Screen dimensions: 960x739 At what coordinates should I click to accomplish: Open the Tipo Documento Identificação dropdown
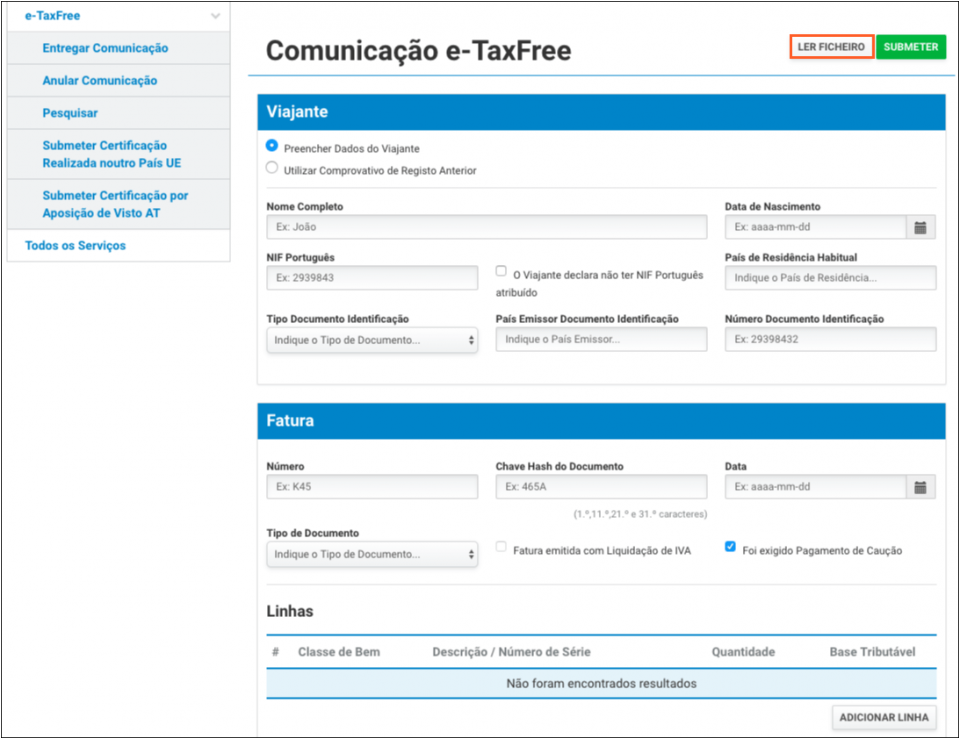pyautogui.click(x=371, y=340)
